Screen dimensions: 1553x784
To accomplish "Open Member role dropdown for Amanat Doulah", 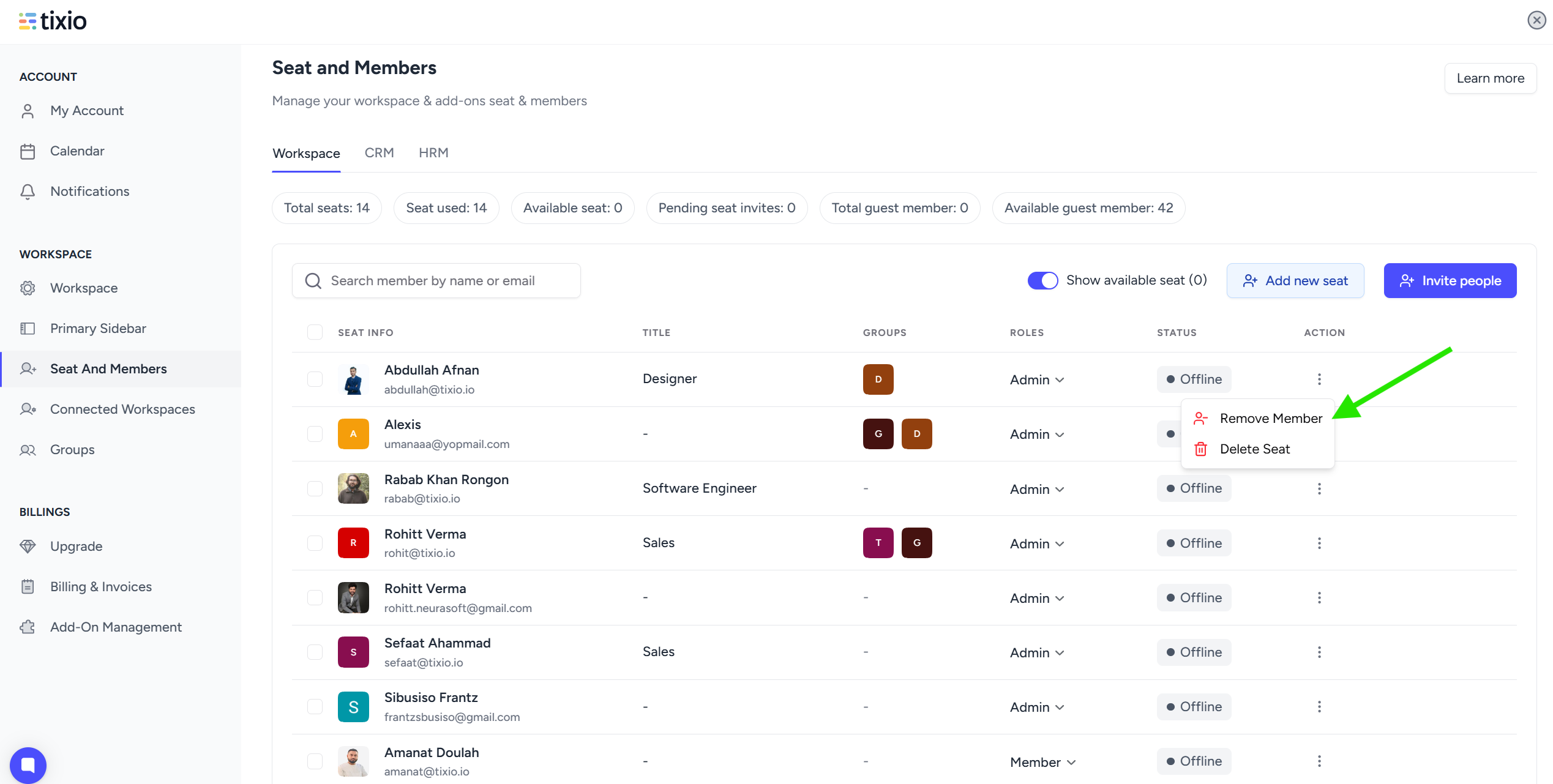I will tap(1042, 762).
